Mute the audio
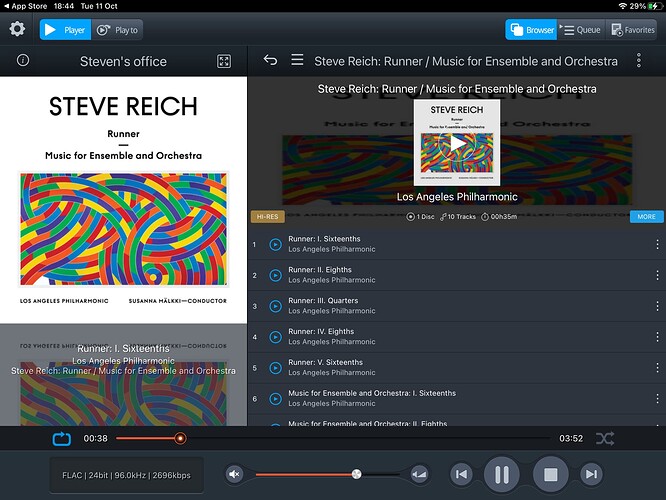This screenshot has height=500, width=666. coord(234,474)
